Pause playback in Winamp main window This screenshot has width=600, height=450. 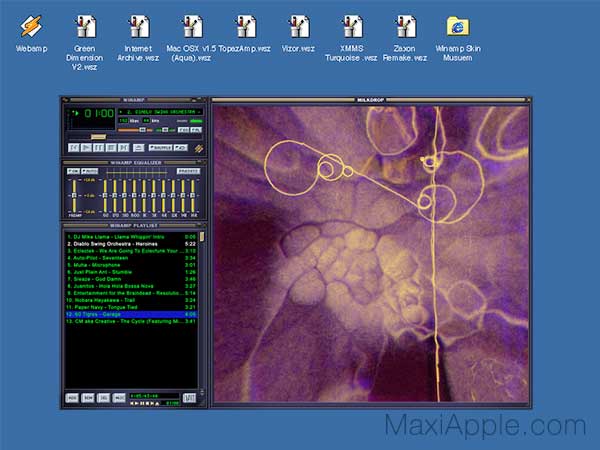[98, 147]
